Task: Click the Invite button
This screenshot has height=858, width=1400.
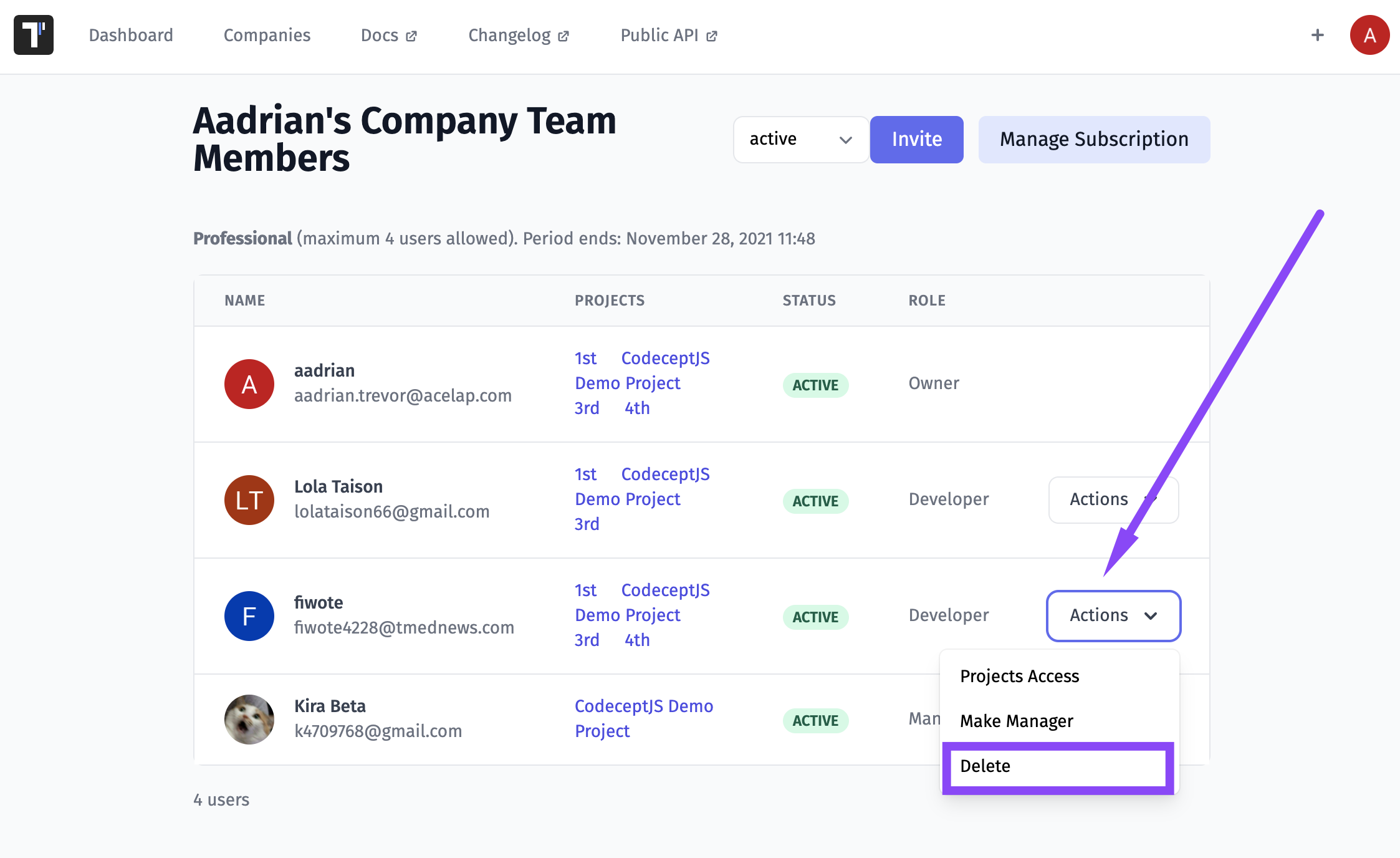Action: pyautogui.click(x=916, y=139)
